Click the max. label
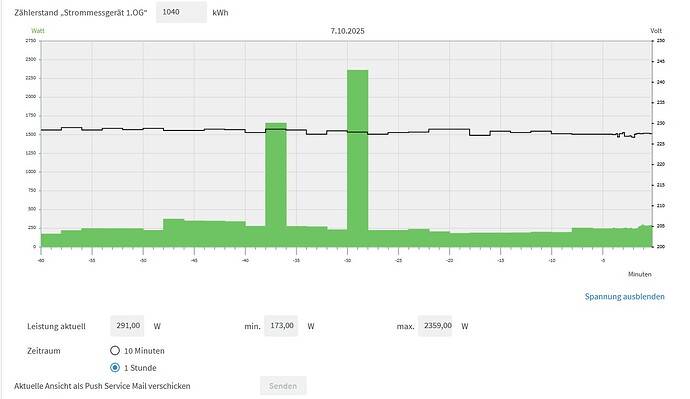 pyautogui.click(x=405, y=326)
